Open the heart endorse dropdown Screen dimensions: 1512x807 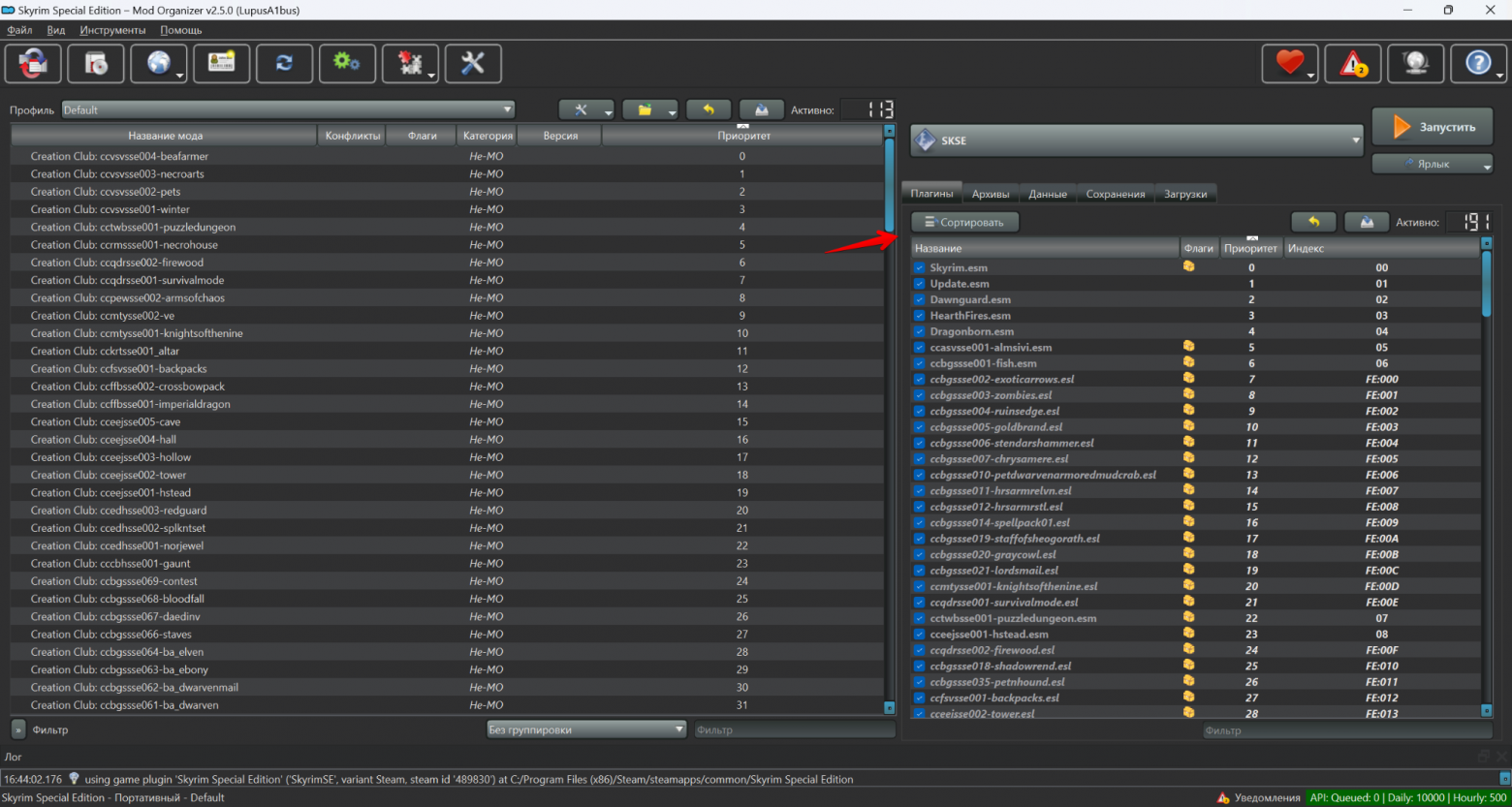pos(1290,64)
